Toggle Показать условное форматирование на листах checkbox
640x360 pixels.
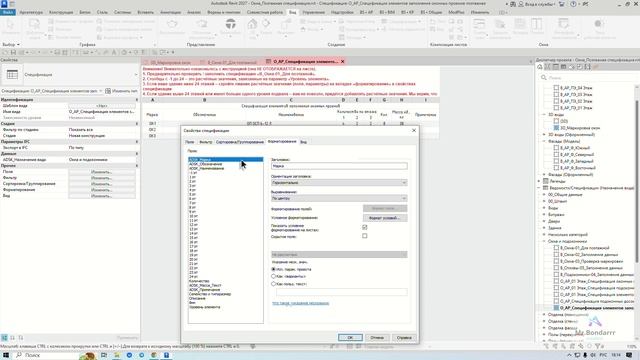point(364,227)
